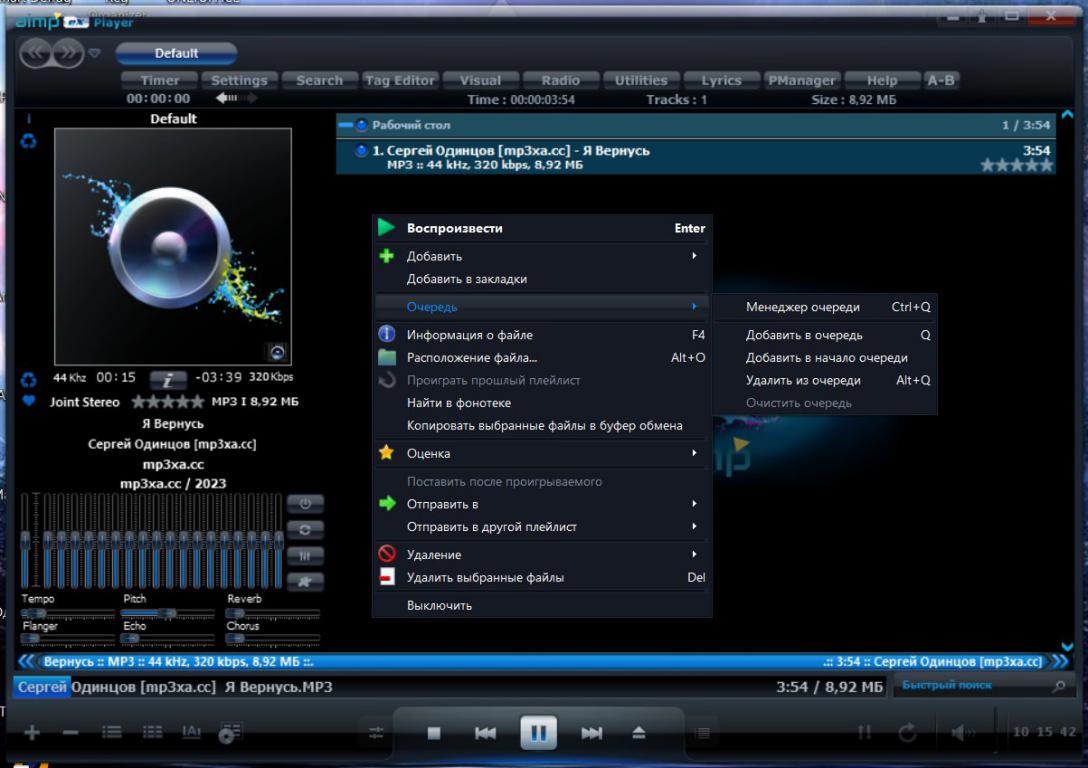Click the album art cover thumbnail
The height and width of the screenshot is (768, 1088).
(172, 246)
